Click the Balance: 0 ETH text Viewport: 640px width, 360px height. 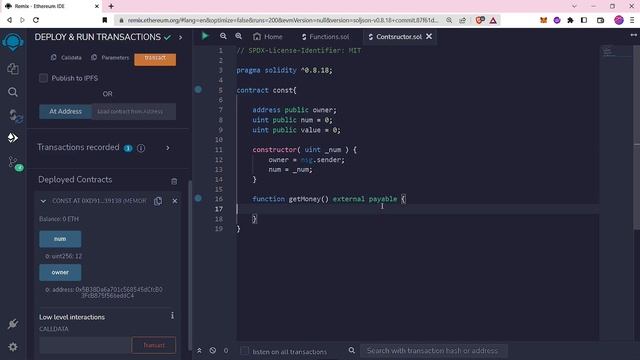tap(59, 219)
